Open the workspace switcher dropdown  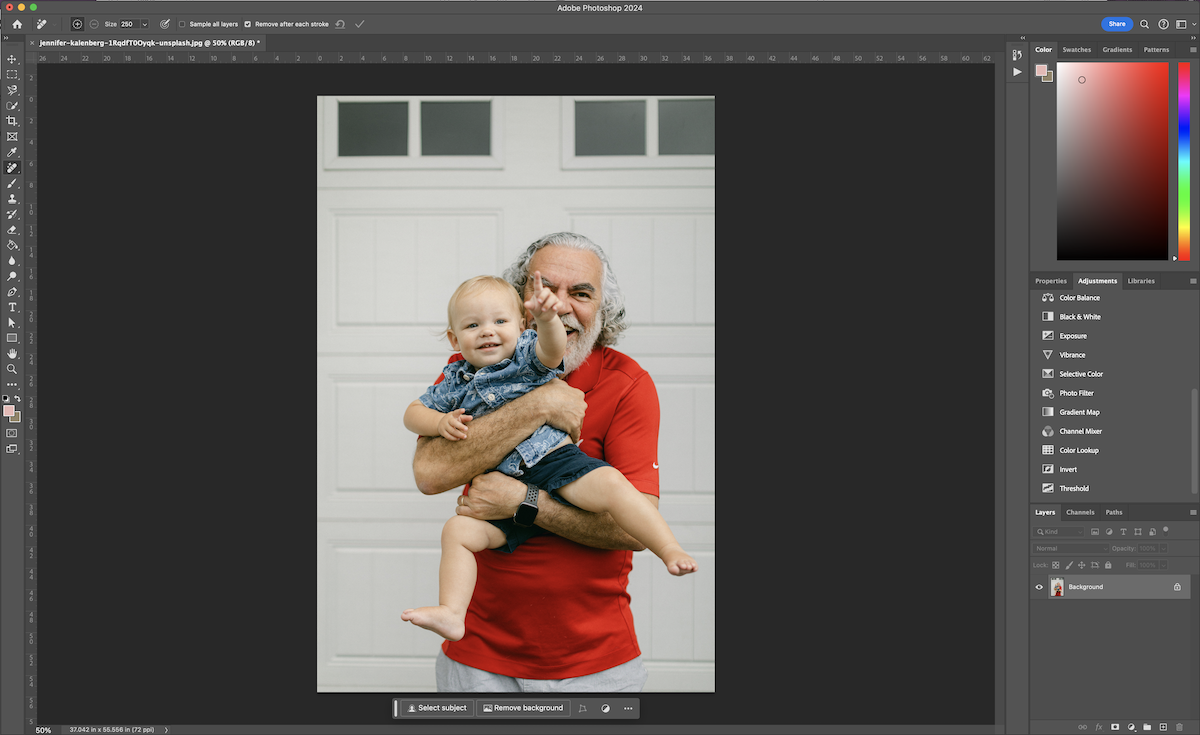(1181, 24)
